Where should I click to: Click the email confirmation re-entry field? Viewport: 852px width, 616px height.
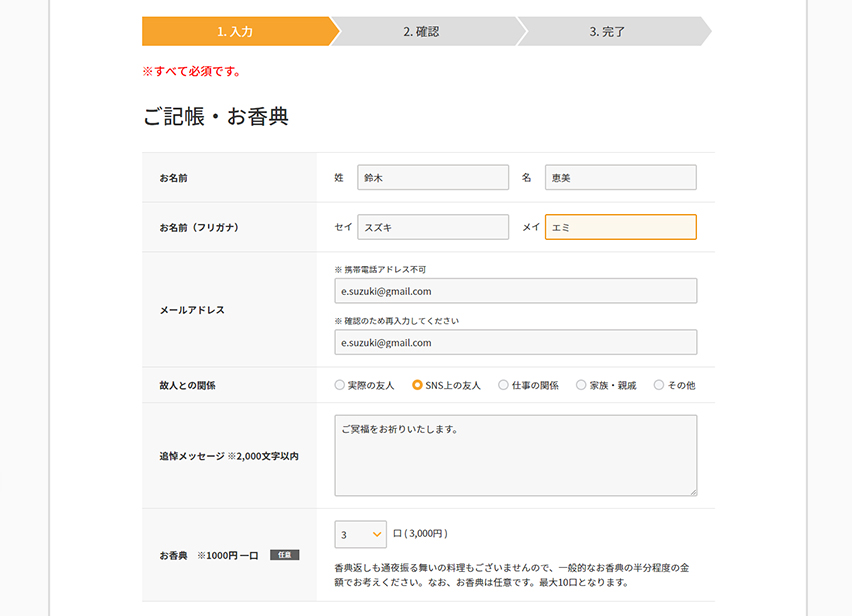[x=516, y=342]
